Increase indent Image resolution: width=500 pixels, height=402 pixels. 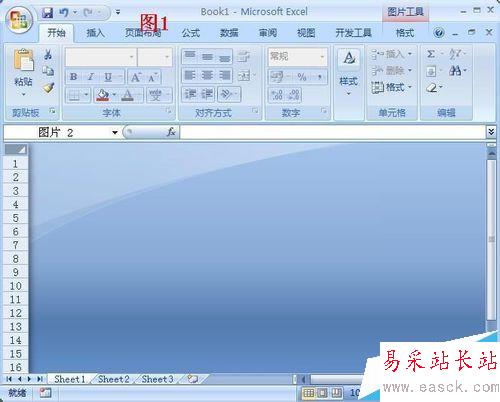207,95
